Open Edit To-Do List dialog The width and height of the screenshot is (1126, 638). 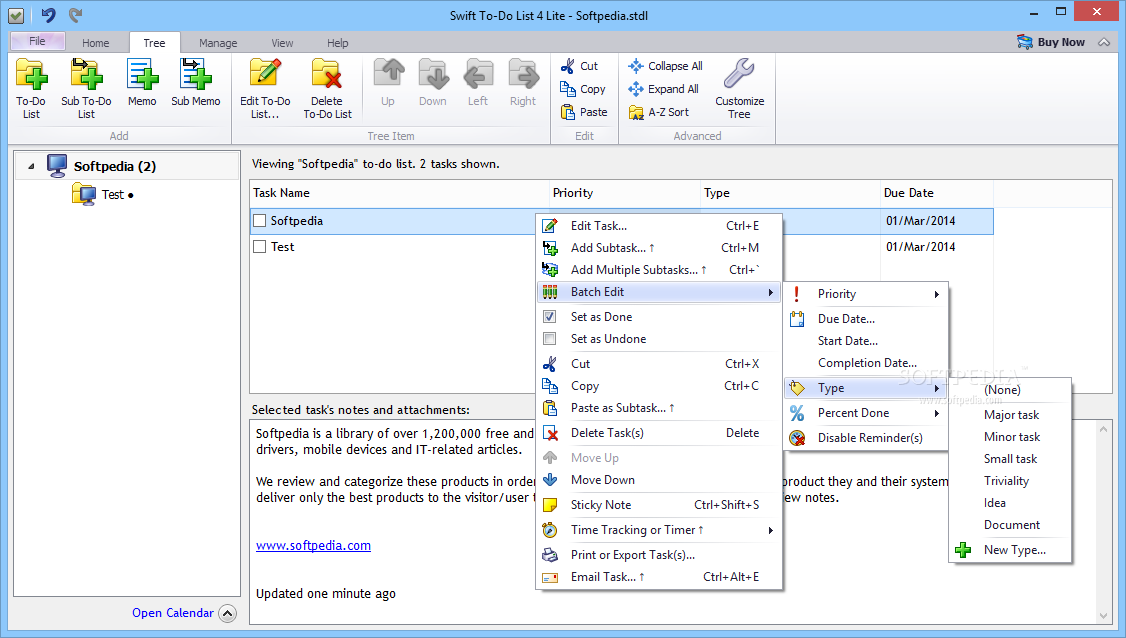265,89
